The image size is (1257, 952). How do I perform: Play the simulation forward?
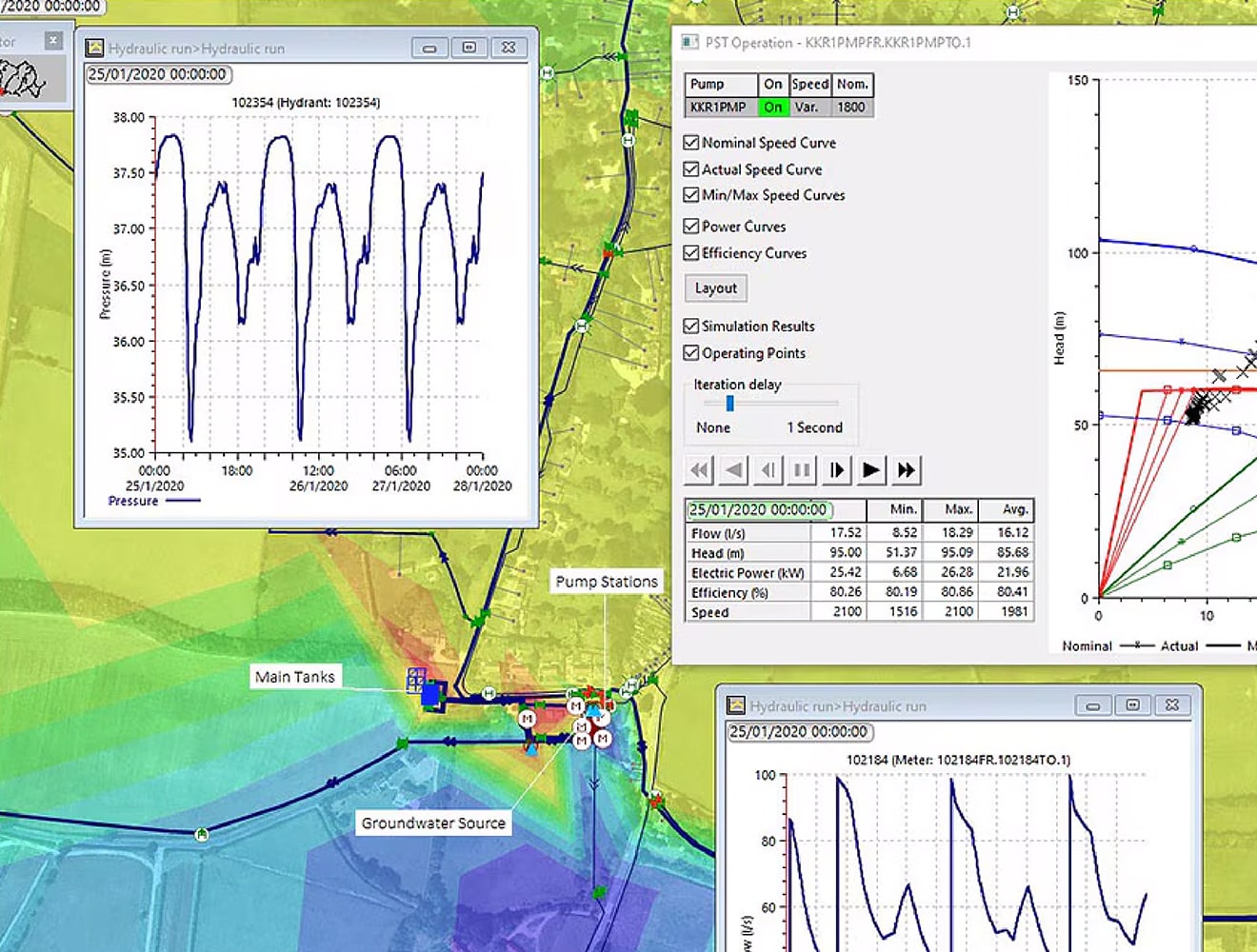coord(870,469)
